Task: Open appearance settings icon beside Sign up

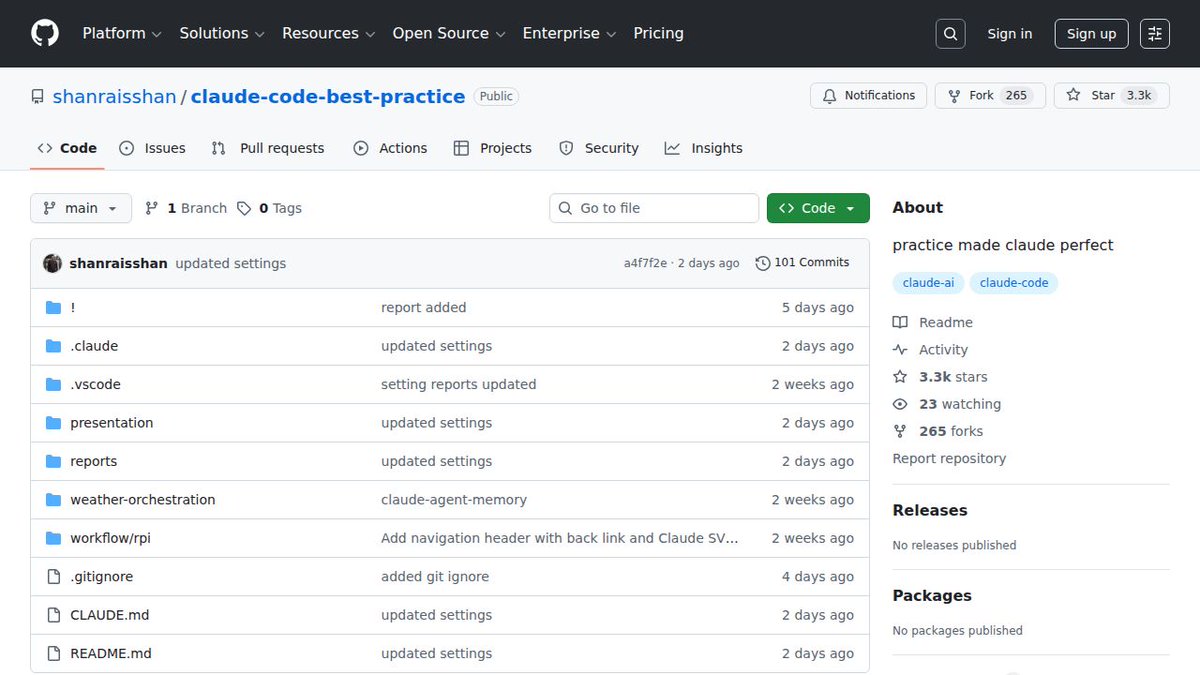Action: pos(1155,33)
